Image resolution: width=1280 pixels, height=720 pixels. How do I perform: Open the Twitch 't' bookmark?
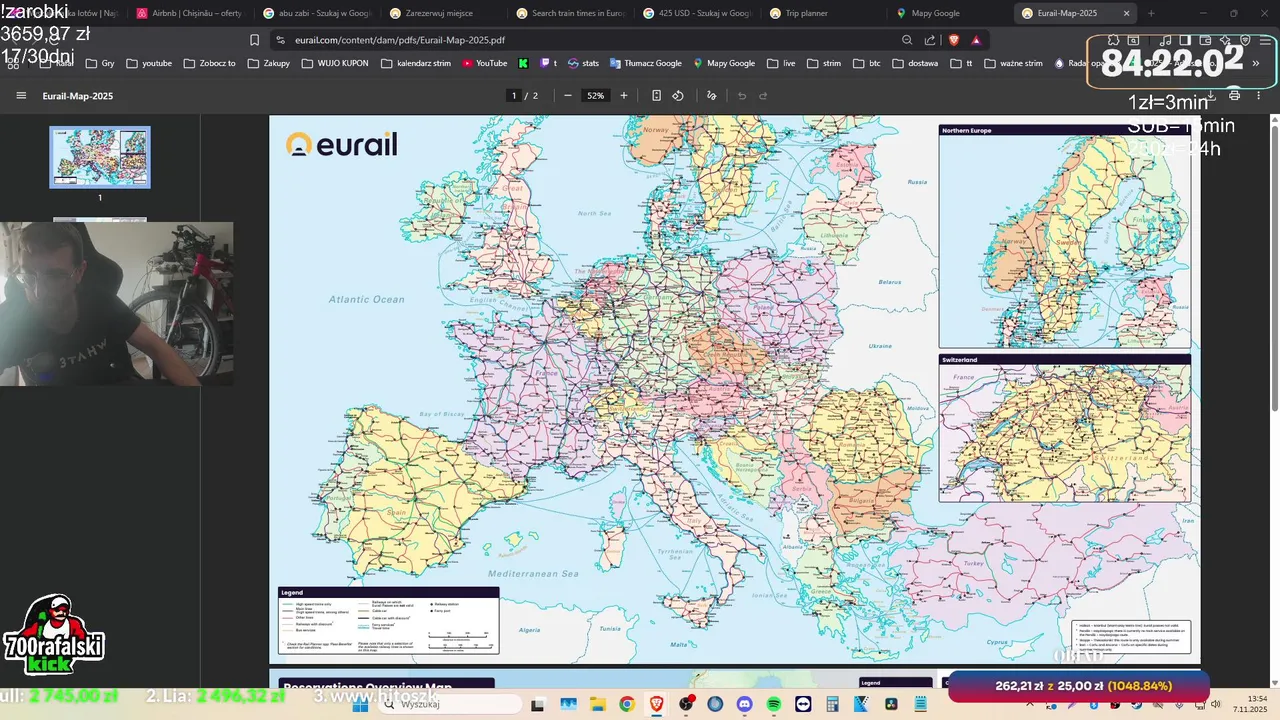(x=549, y=63)
